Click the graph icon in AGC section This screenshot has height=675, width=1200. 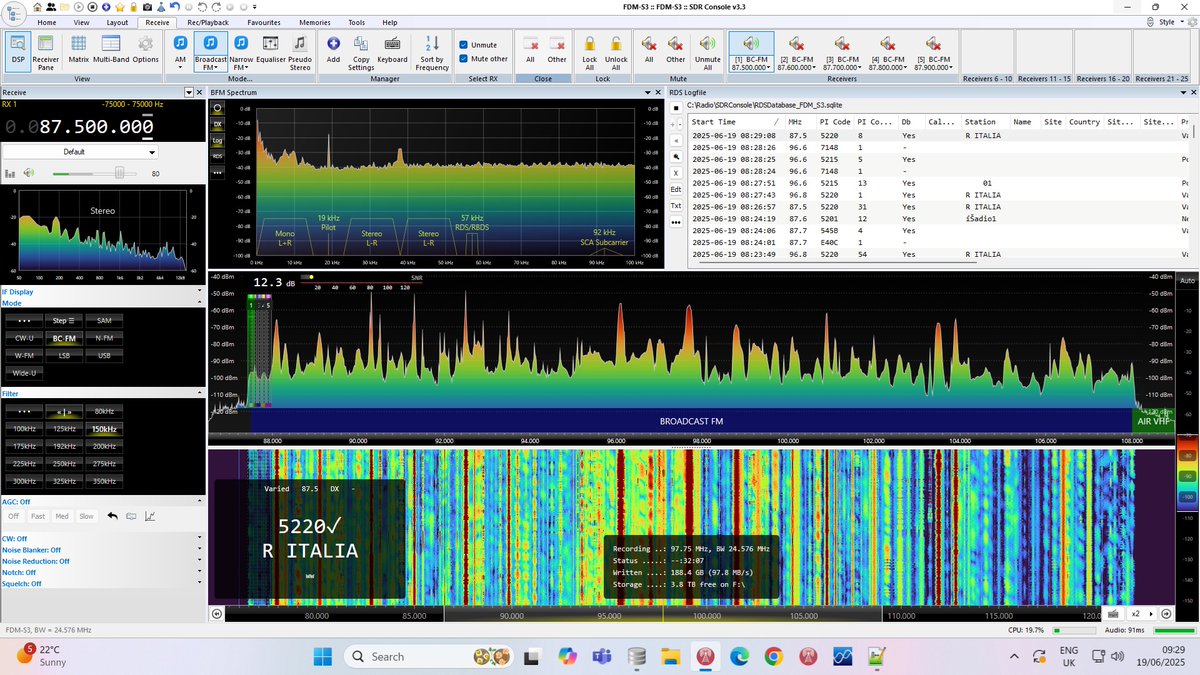(x=150, y=516)
